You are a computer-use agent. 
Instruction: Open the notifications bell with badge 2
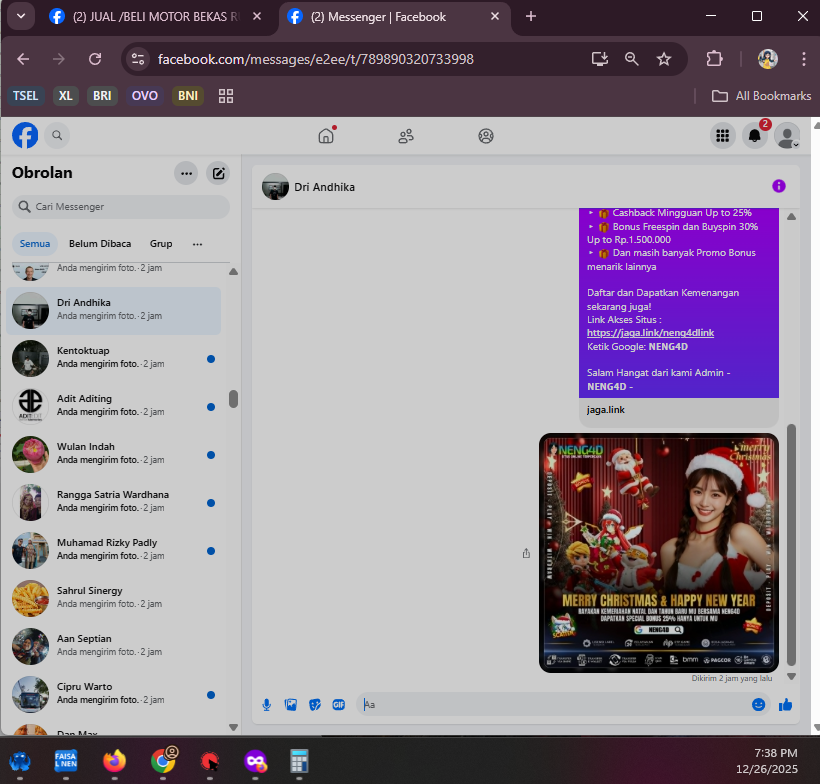point(755,136)
